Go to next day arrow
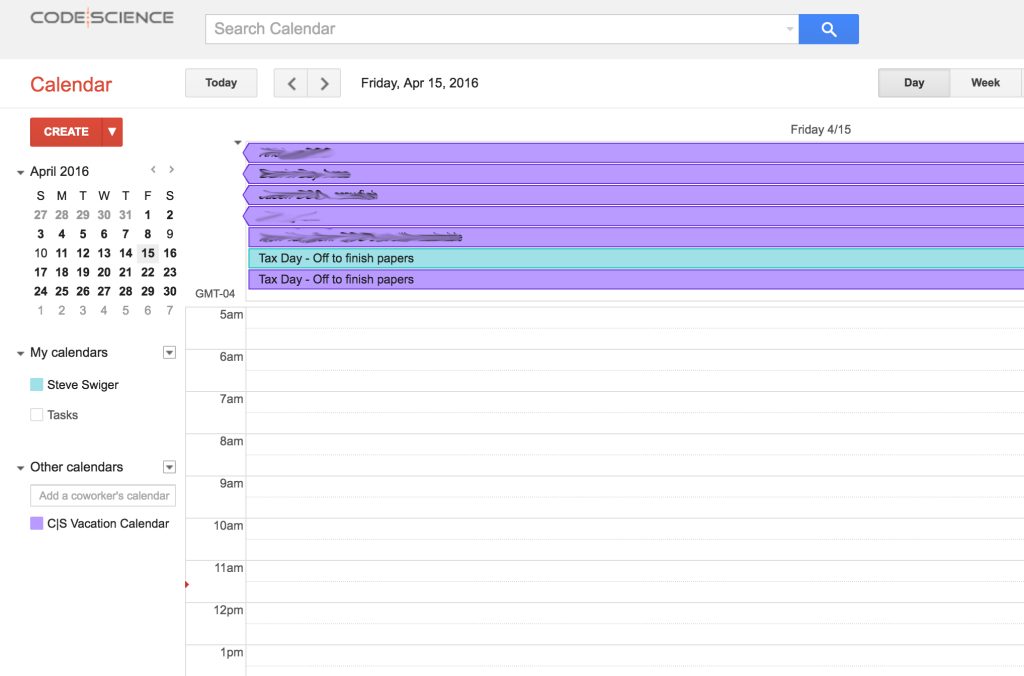 pyautogui.click(x=324, y=83)
